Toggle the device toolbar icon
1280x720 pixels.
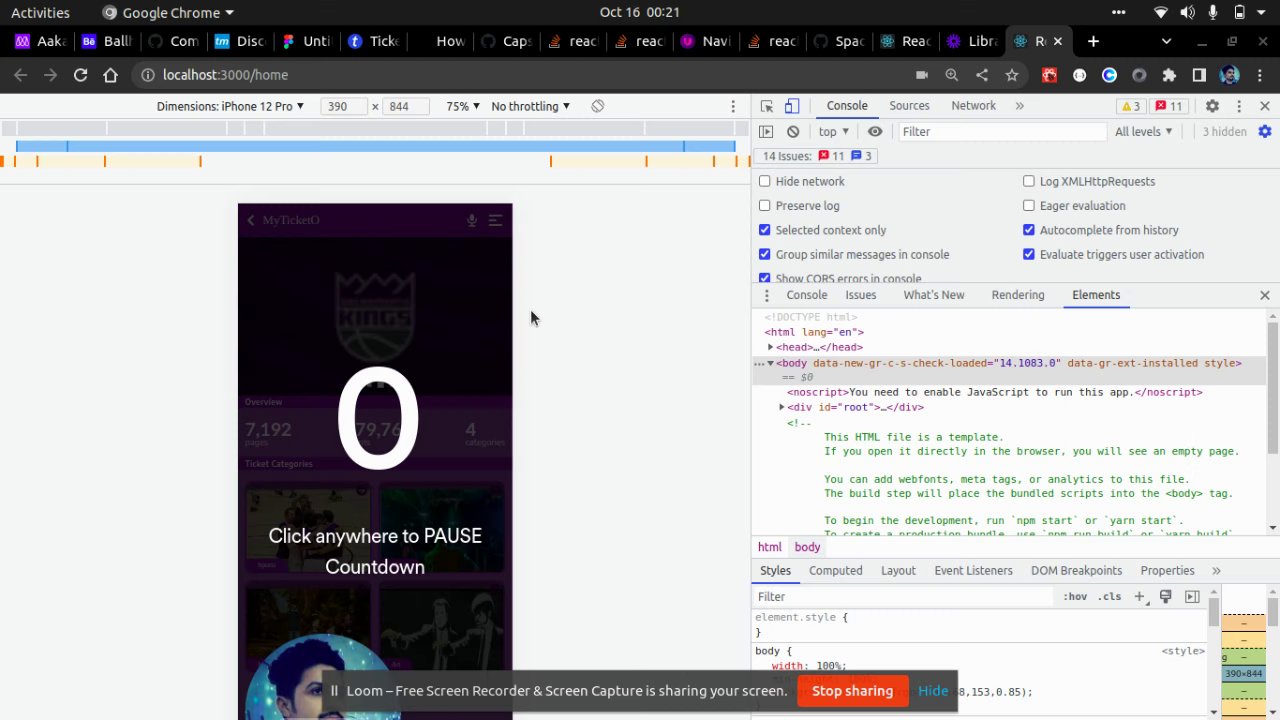[791, 106]
